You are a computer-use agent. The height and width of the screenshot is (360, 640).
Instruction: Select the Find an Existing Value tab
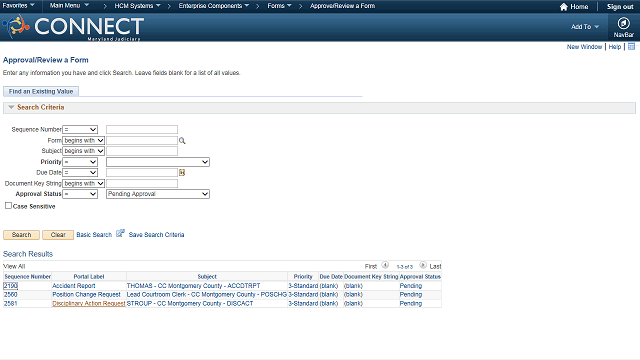click(x=41, y=91)
